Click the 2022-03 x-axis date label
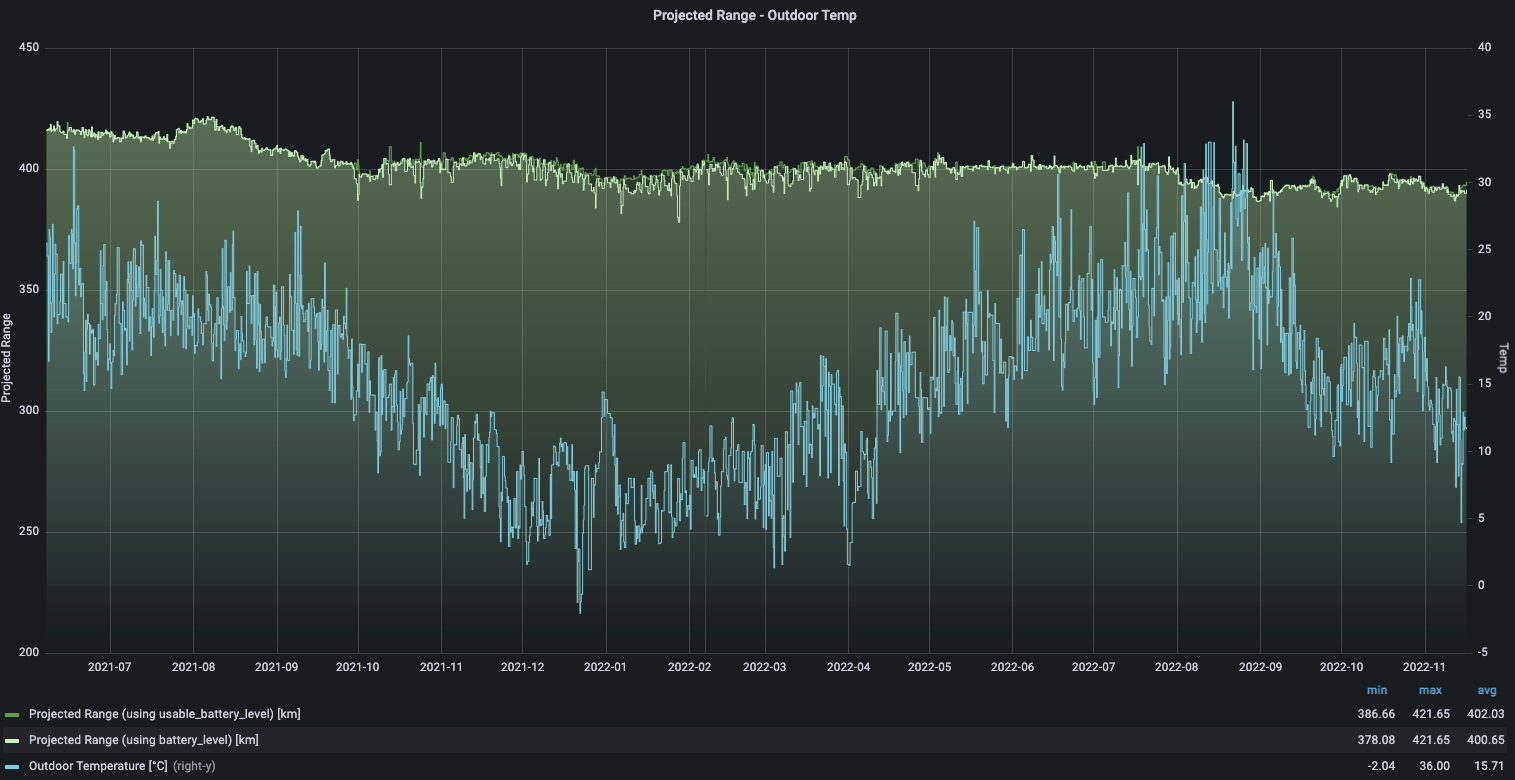The width and height of the screenshot is (1515, 780). pyautogui.click(x=763, y=666)
